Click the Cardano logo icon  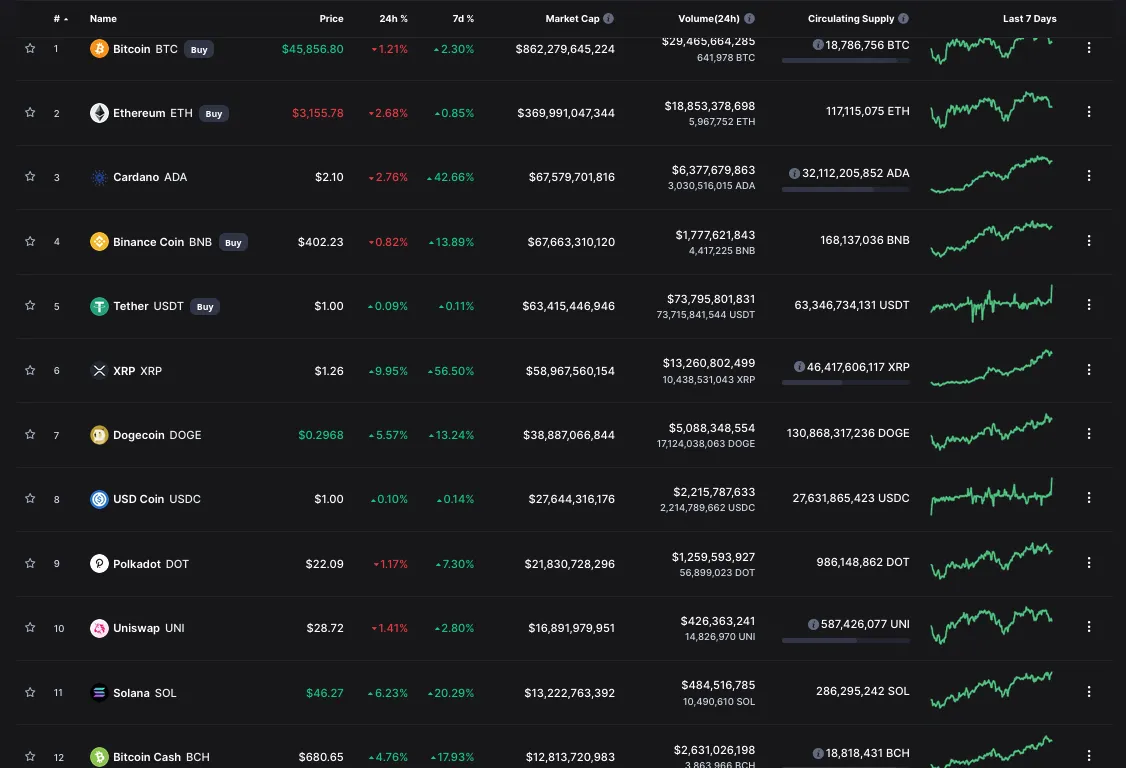[x=99, y=177]
